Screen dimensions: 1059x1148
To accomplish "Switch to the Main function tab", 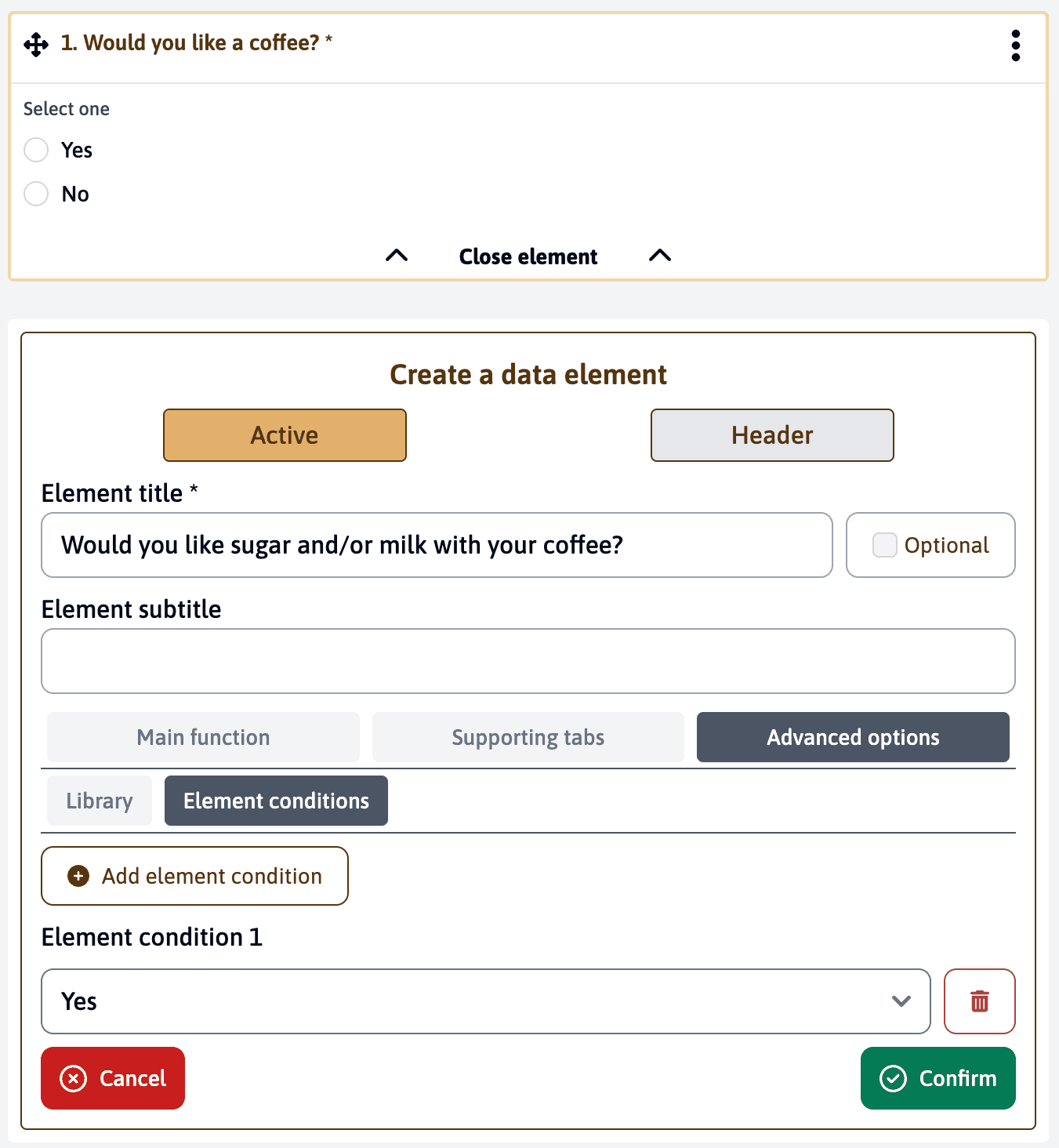I will pos(203,737).
